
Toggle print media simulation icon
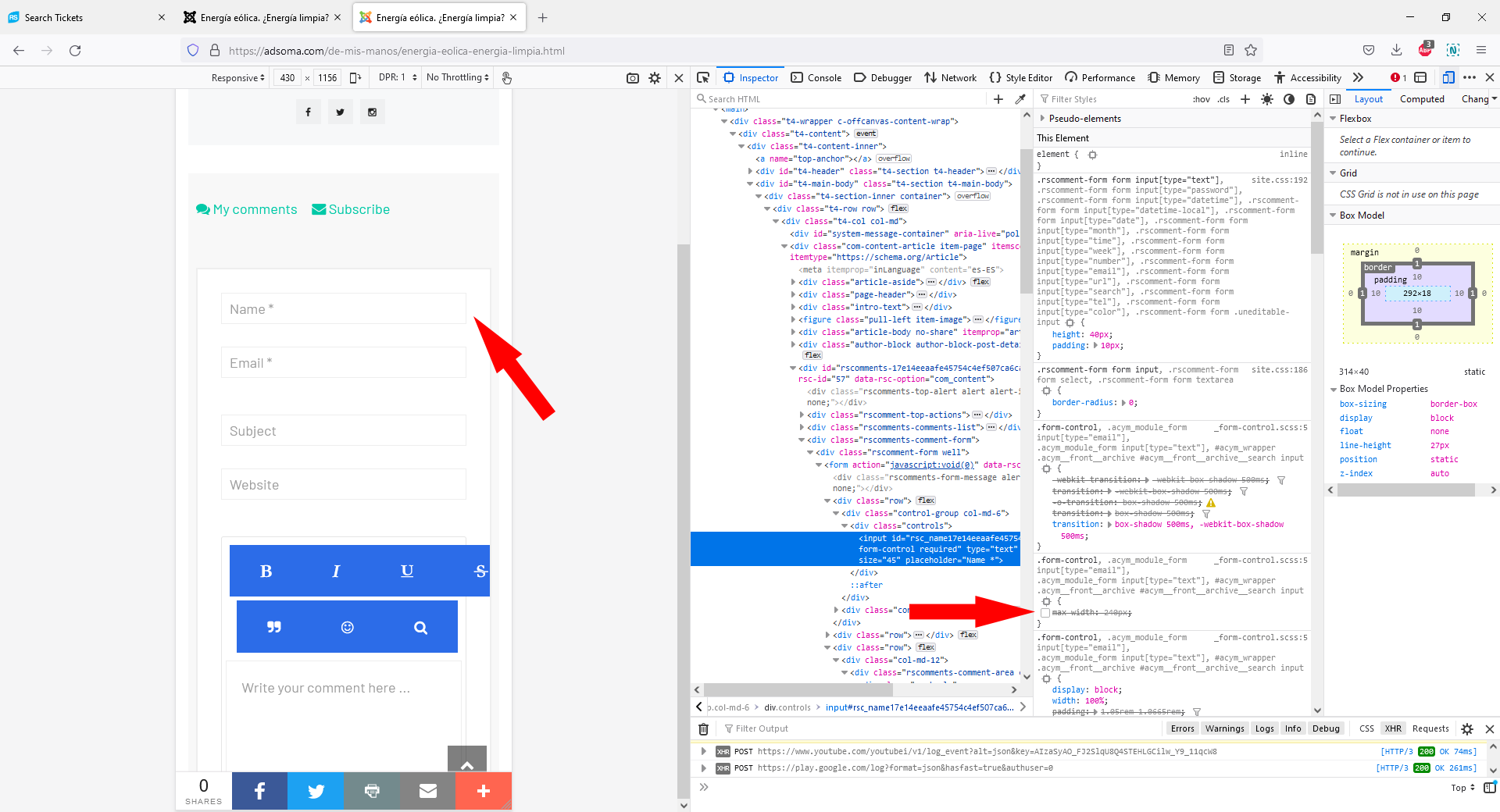[x=1311, y=99]
